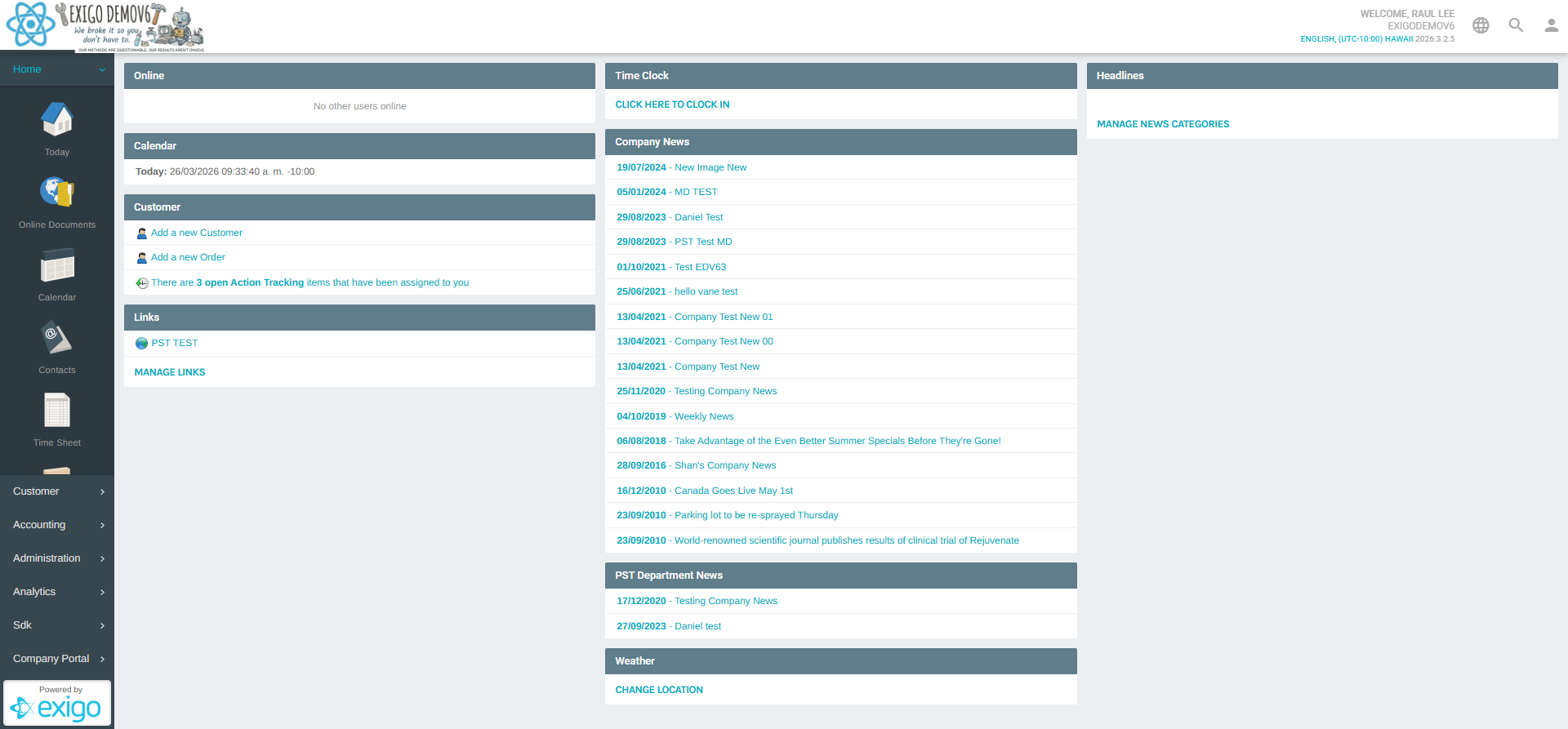Open Online Documents from the sidebar
The height and width of the screenshot is (729, 1568).
(57, 193)
